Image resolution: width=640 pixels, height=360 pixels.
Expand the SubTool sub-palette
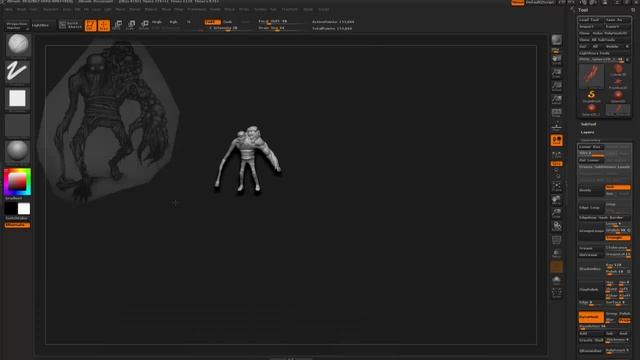click(x=588, y=124)
